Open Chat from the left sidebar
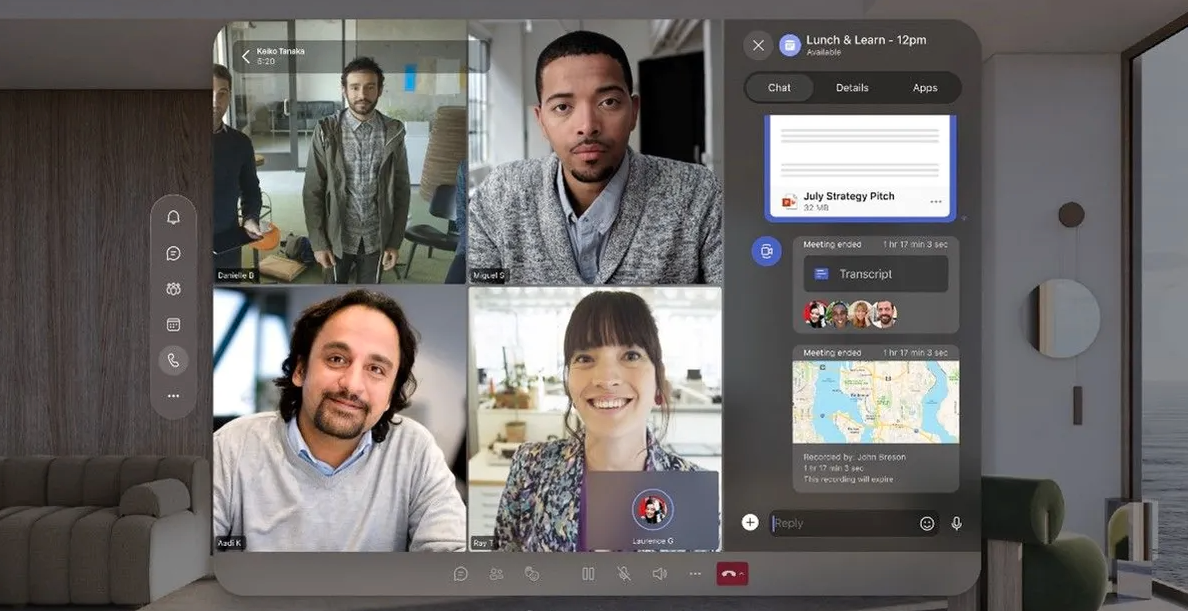1188x611 pixels. 173,254
